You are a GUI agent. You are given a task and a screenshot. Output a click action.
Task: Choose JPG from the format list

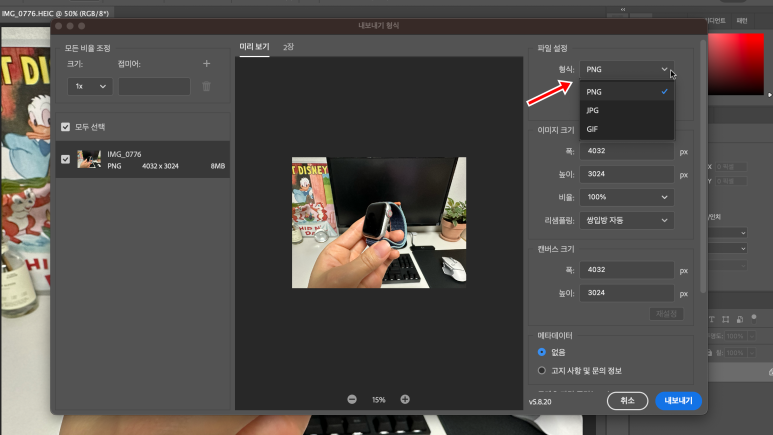point(627,110)
